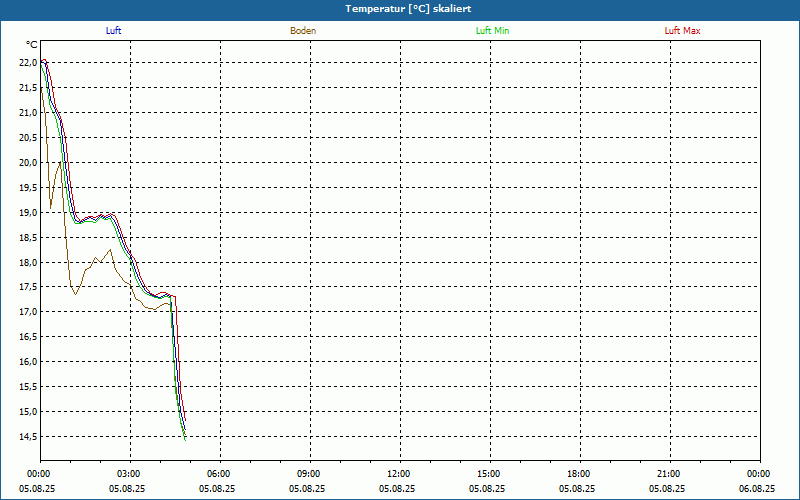Click the 20,0 y-axis value

point(28,162)
